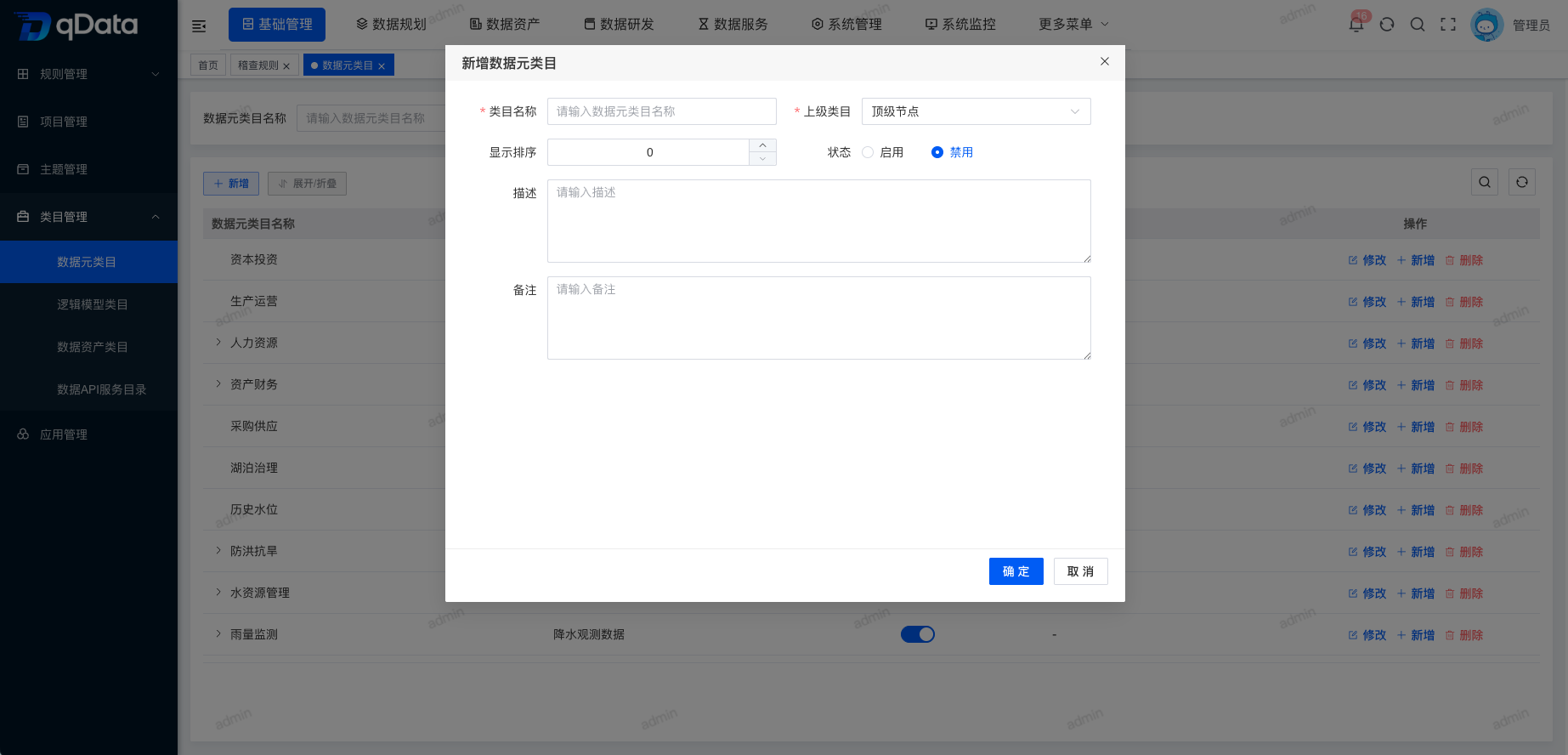Click 新增 for the 生产运营 row
Viewport: 1568px width, 755px height.
click(x=1416, y=302)
